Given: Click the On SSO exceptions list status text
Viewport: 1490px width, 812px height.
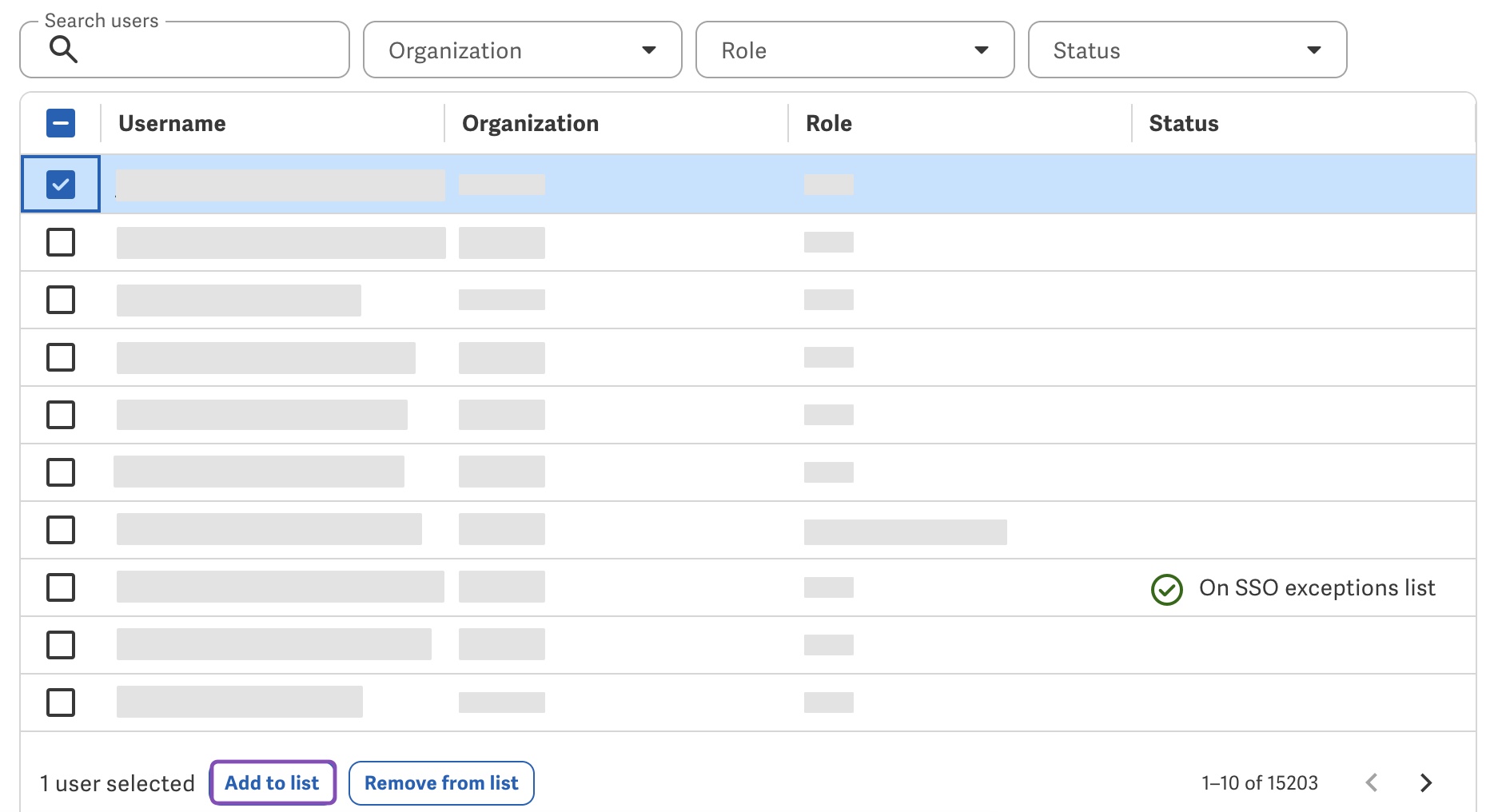Looking at the screenshot, I should 1317,587.
